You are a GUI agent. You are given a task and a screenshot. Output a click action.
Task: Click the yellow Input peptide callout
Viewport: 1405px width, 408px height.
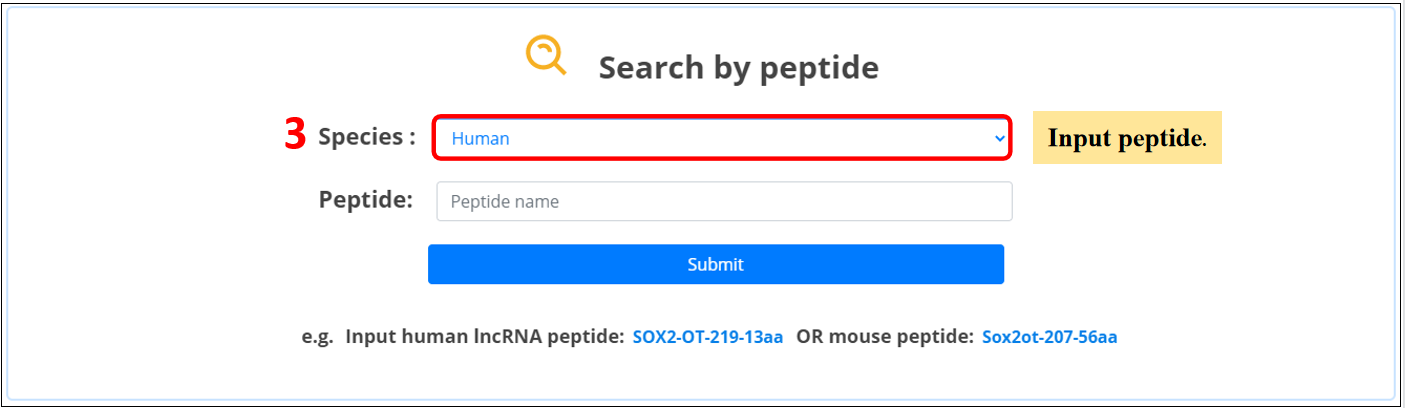1127,138
